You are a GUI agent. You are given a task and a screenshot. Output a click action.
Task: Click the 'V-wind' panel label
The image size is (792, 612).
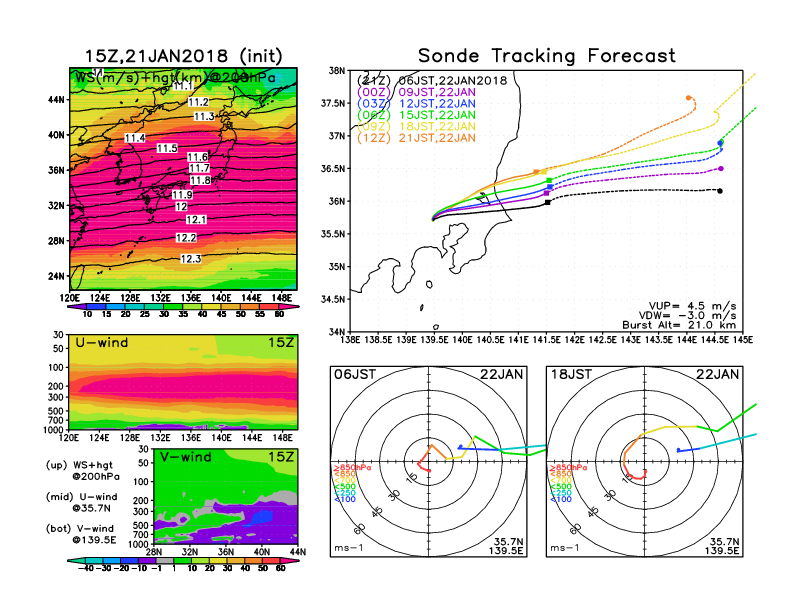point(185,457)
